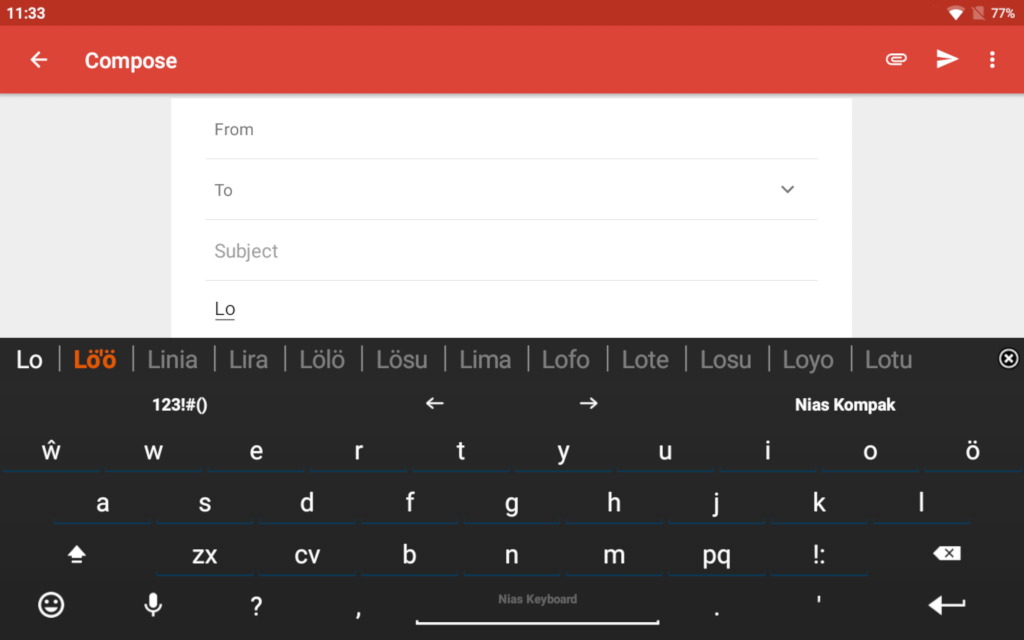Move cursor left with left arrow key
This screenshot has height=640, width=1024.
434,404
